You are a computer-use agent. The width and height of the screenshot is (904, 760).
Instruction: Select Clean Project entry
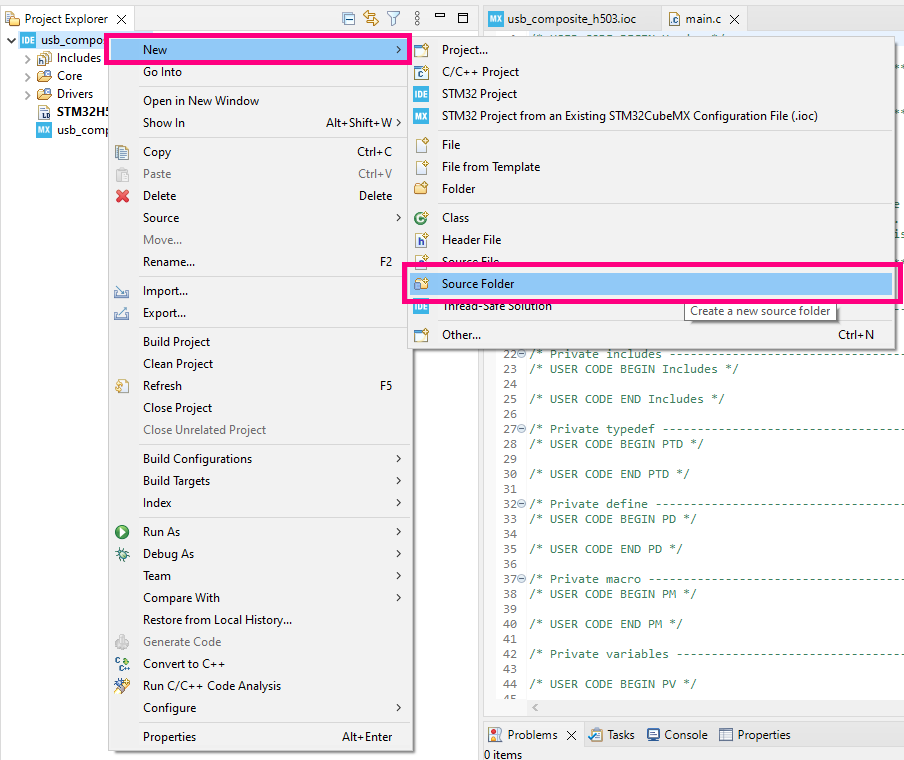point(178,364)
